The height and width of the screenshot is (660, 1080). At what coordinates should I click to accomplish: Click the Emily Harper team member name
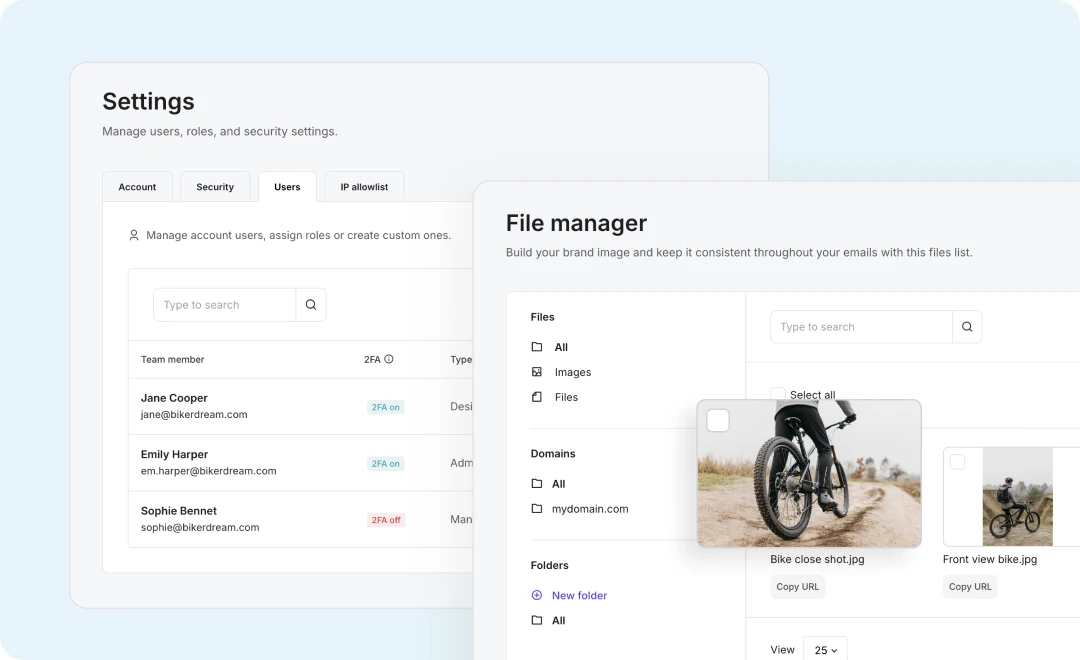coord(174,454)
